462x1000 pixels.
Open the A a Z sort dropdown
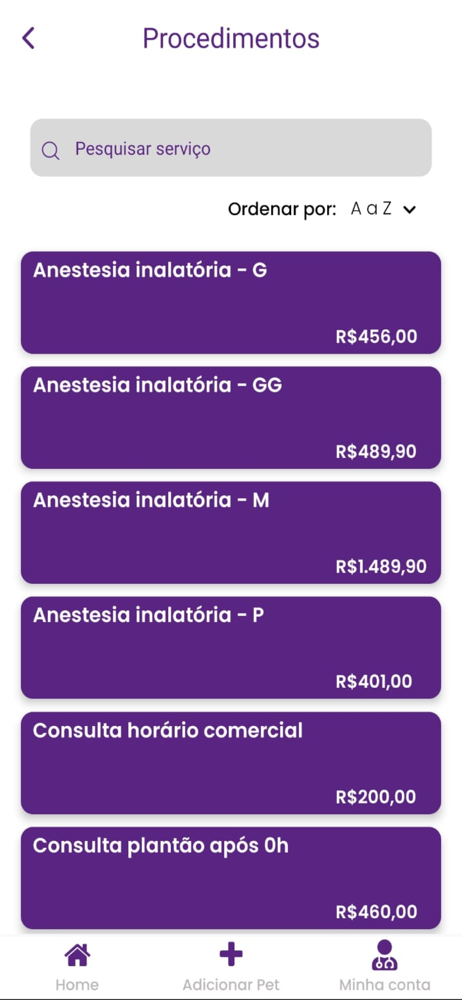(x=383, y=209)
